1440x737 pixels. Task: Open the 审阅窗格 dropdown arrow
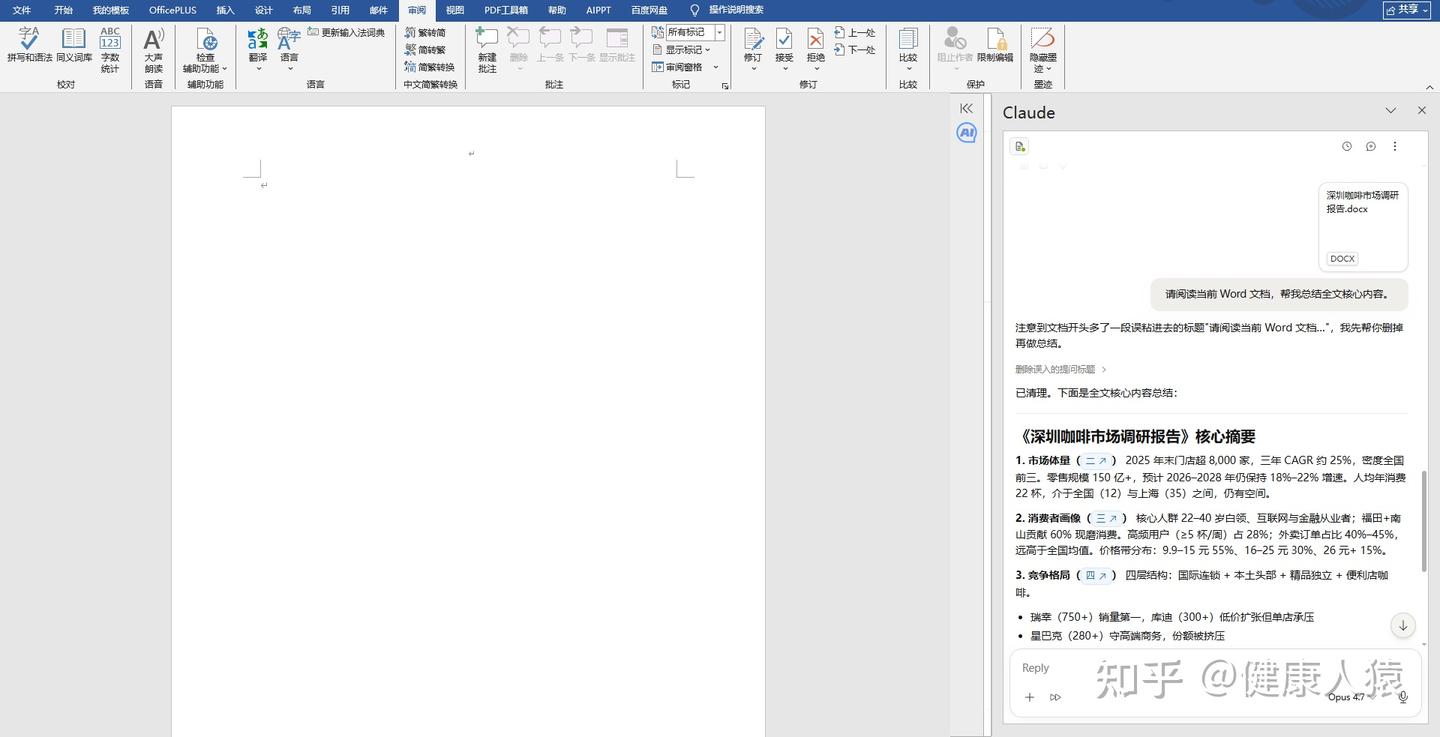coord(716,67)
